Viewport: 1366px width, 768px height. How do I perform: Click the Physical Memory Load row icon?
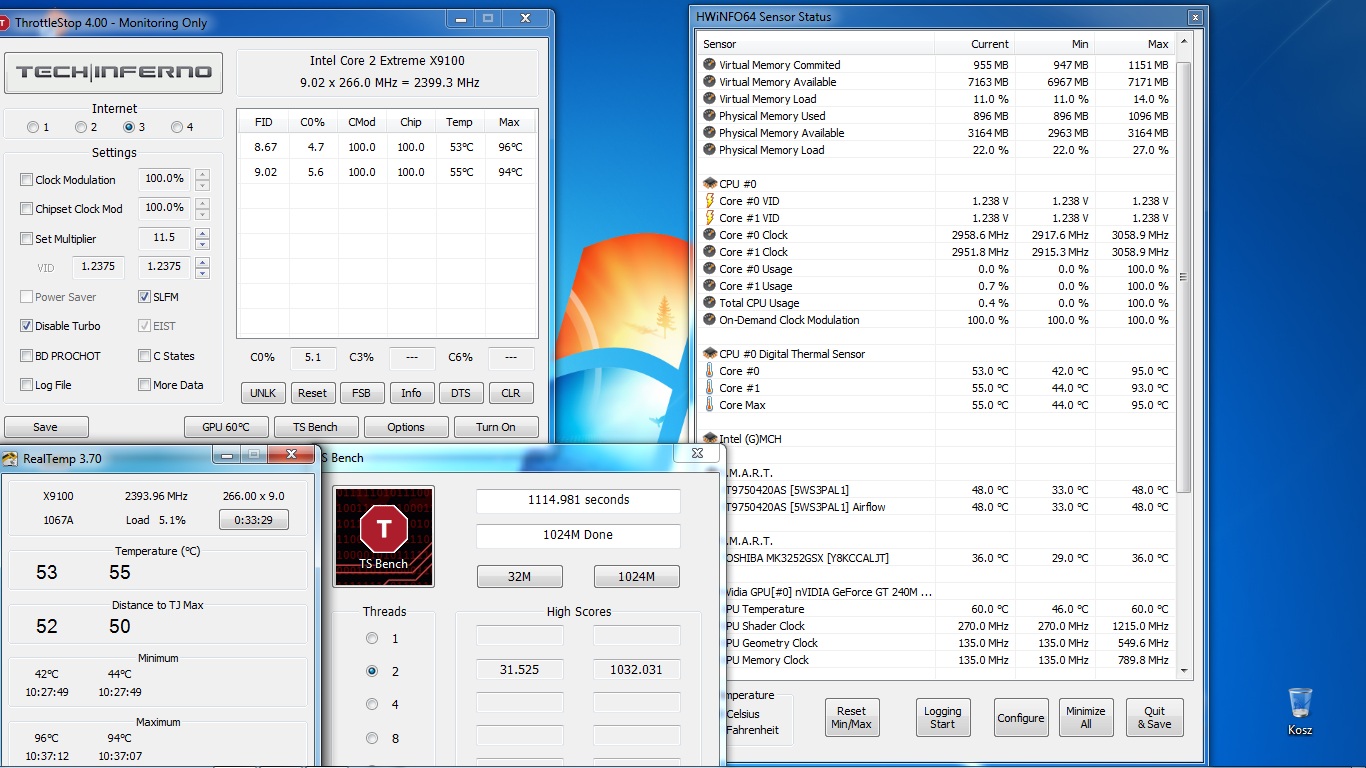[710, 150]
